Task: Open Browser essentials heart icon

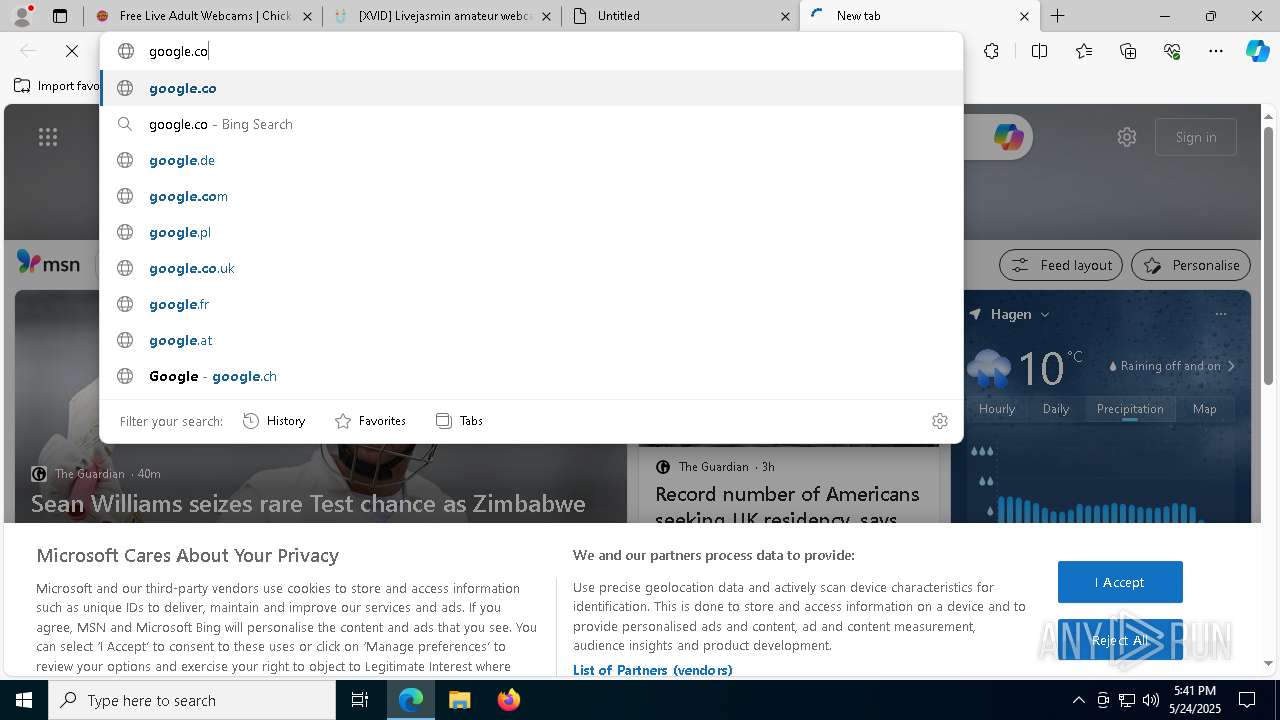Action: click(x=1172, y=51)
